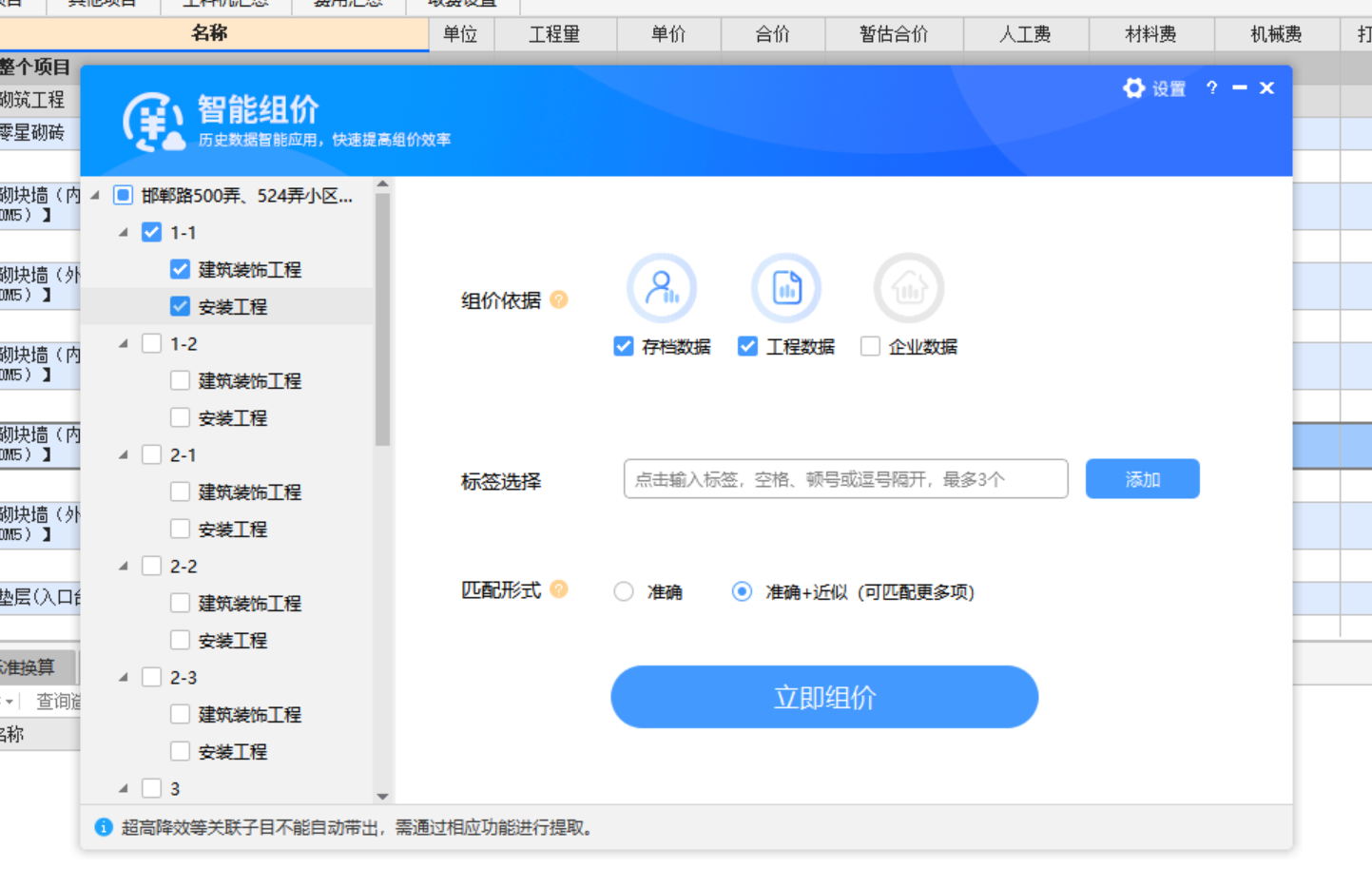Viewport: 1372px width, 887px height.
Task: Check the tree node 3 checkbox
Action: 151,788
